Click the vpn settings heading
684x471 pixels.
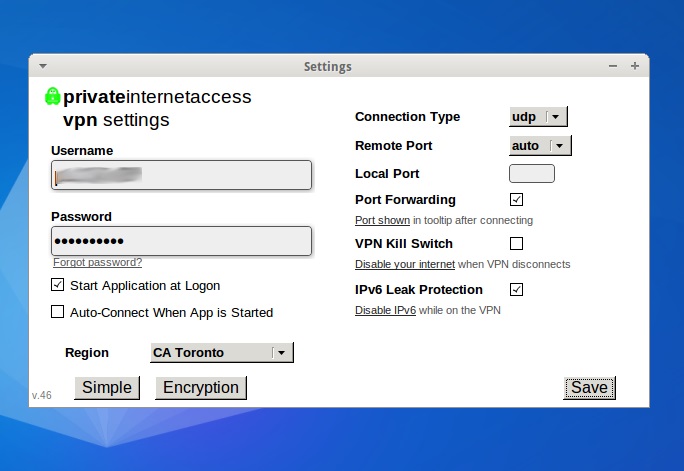tap(116, 120)
